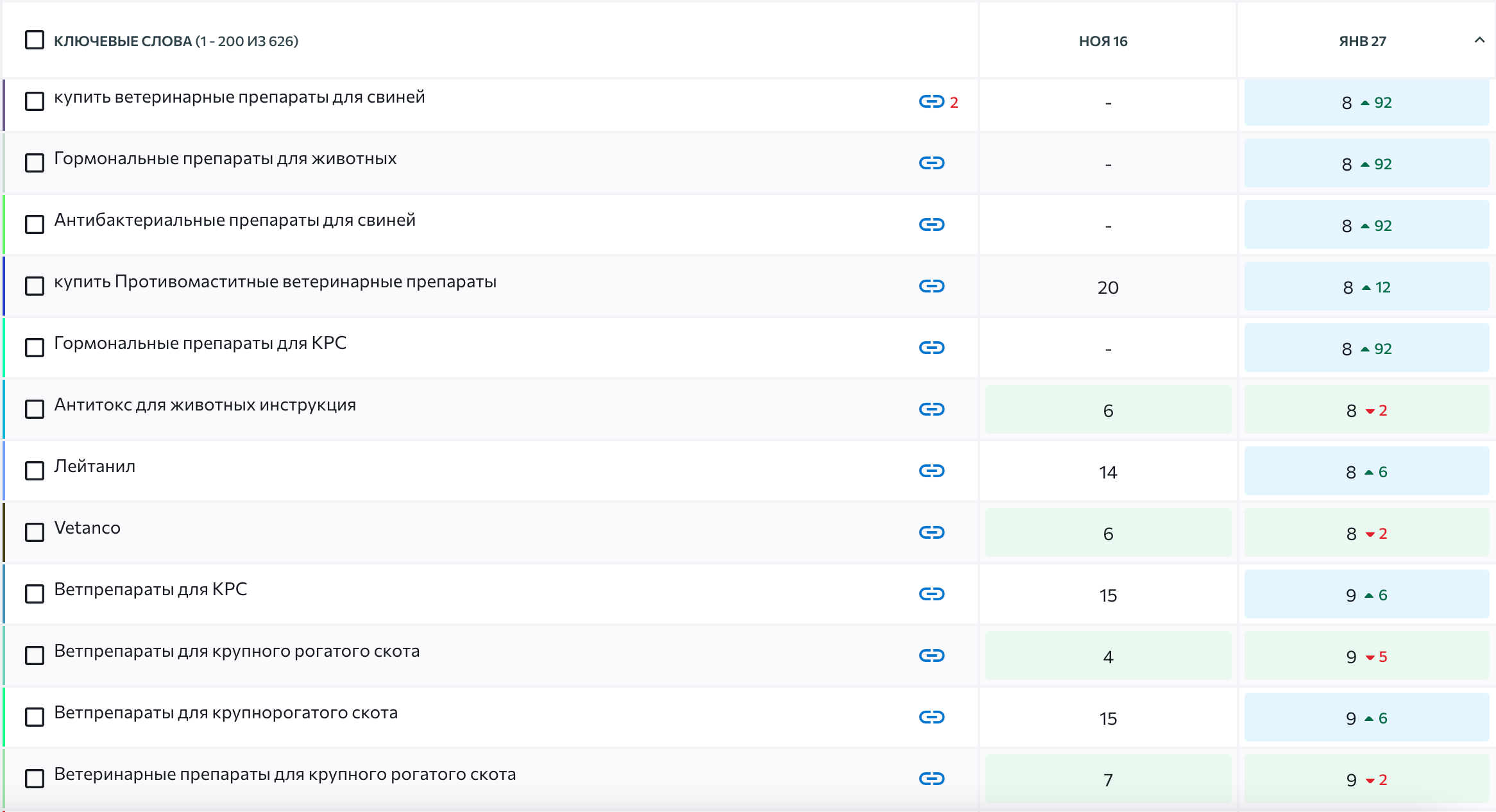Click ЯНВ 27 cell '8 ▲92' in 'Гормональные препараты для КРС' row

1366,348
